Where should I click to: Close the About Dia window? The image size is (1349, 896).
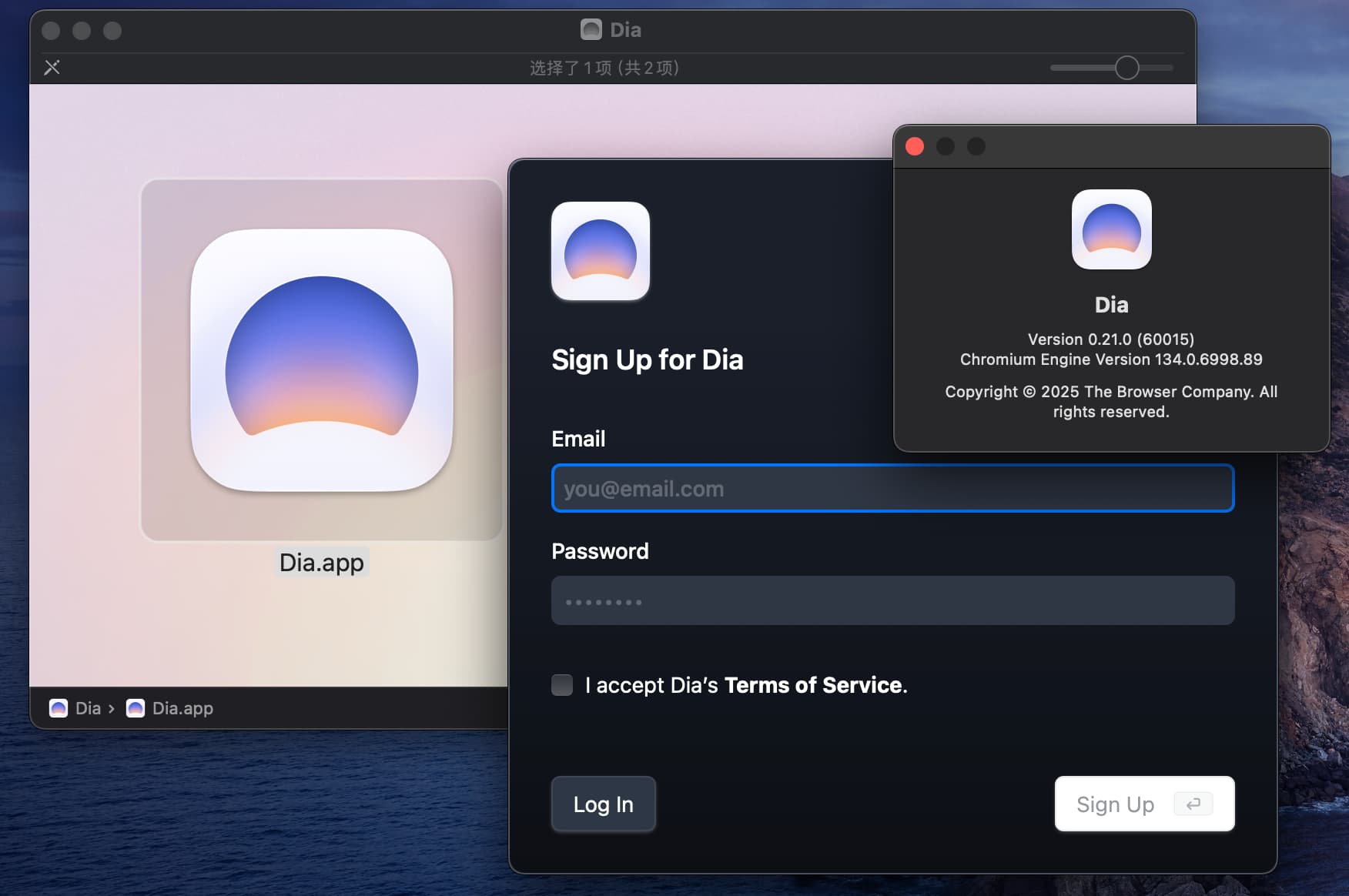915,146
